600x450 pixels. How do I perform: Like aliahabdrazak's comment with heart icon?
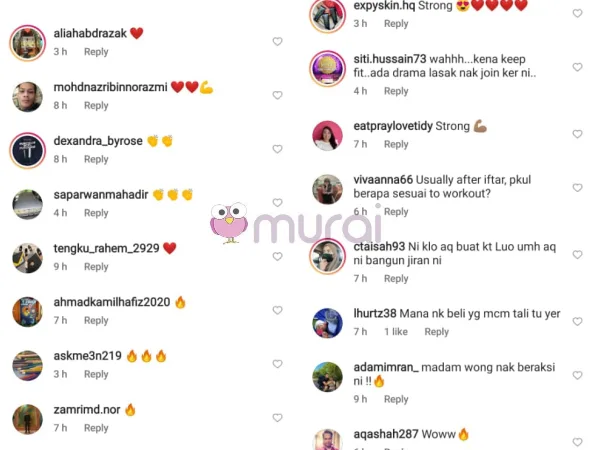click(277, 41)
